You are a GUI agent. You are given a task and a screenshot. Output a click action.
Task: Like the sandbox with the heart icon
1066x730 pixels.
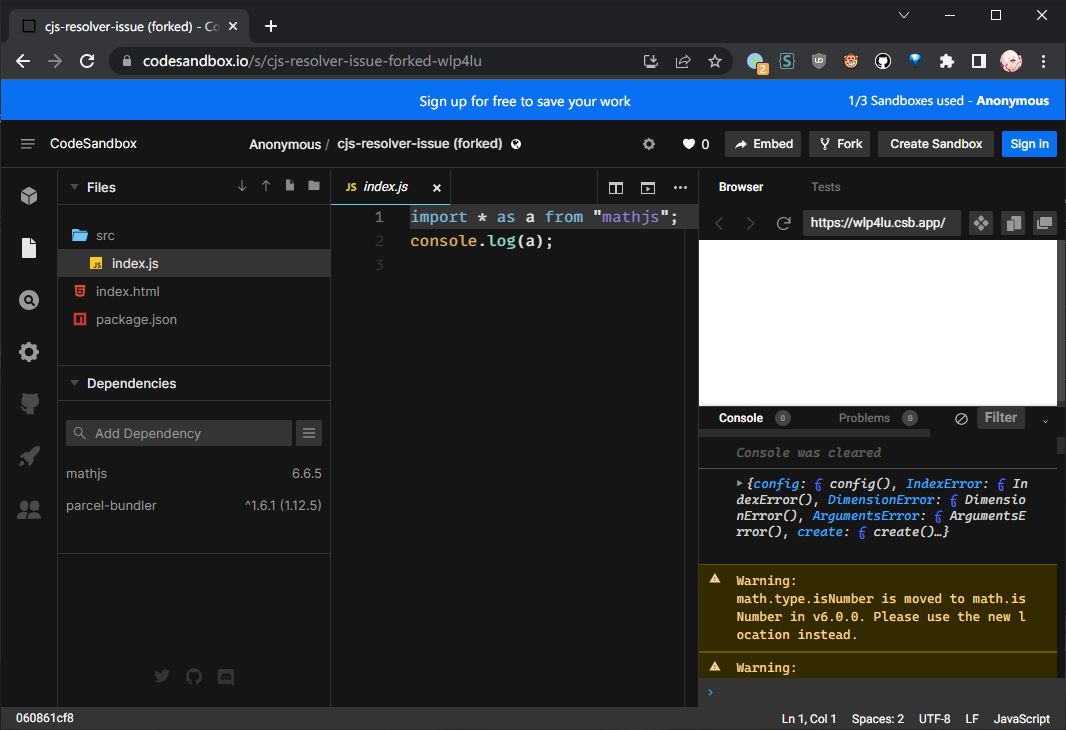pyautogui.click(x=689, y=144)
